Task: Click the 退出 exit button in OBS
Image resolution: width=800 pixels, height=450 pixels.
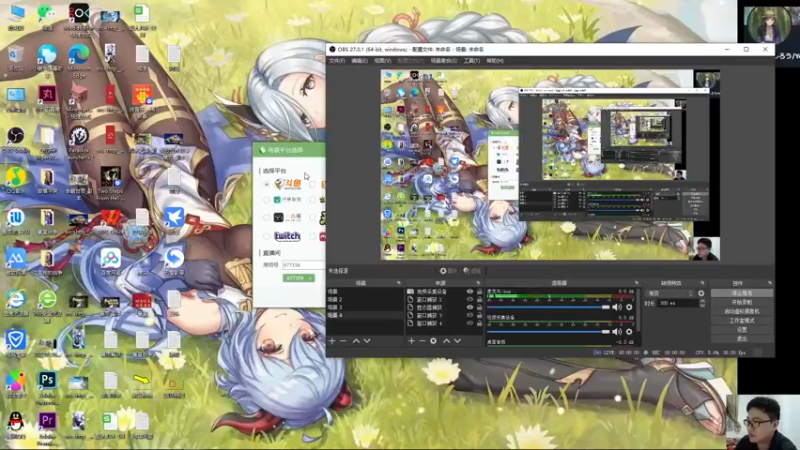Action: point(741,339)
